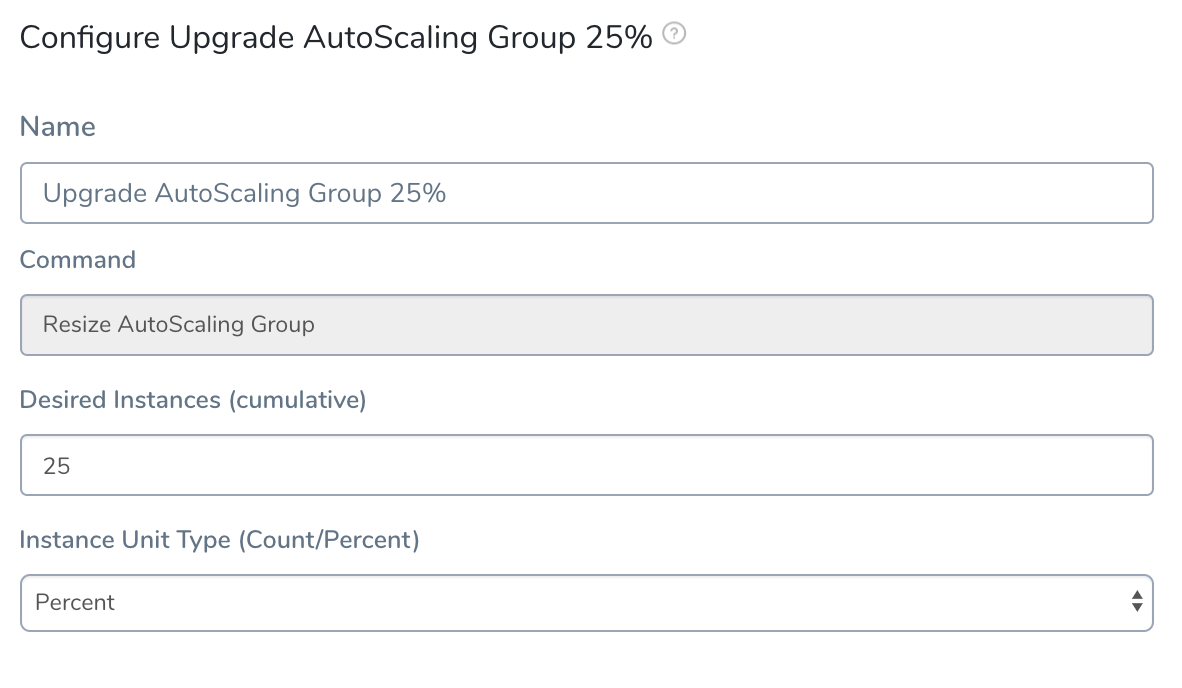Click the Desired Instances (cumulative) label
The height and width of the screenshot is (688, 1182).
pos(193,399)
